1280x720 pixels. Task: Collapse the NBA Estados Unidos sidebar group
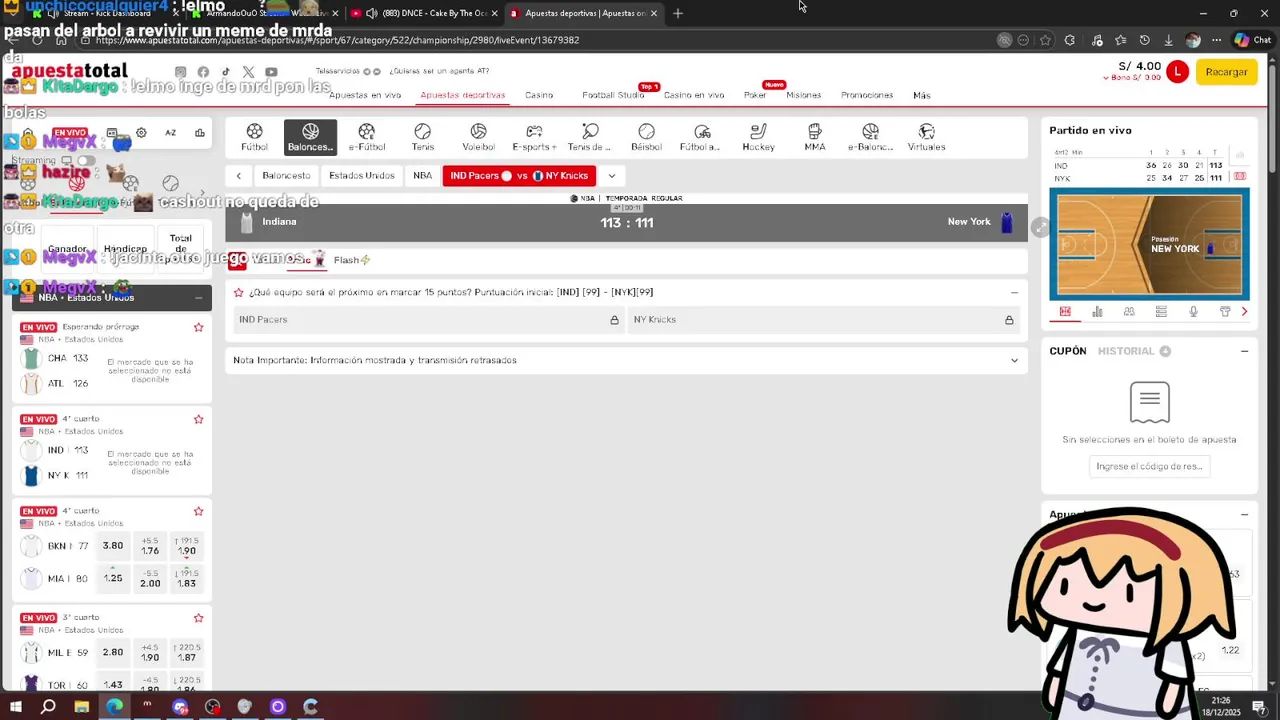(x=198, y=297)
